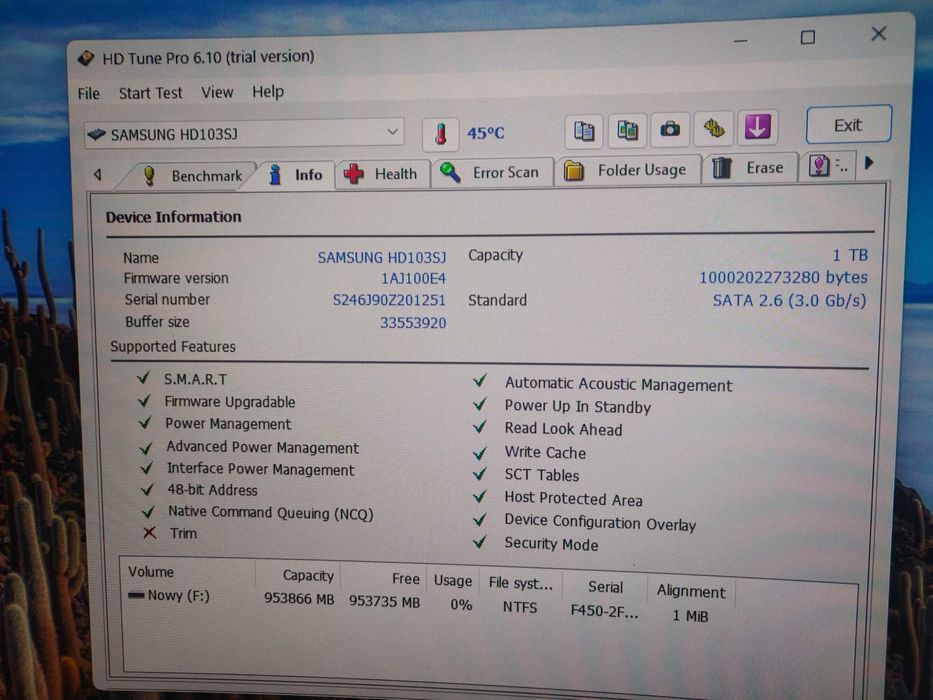The width and height of the screenshot is (933, 700).
Task: Click the purple download arrow icon
Action: point(757,127)
